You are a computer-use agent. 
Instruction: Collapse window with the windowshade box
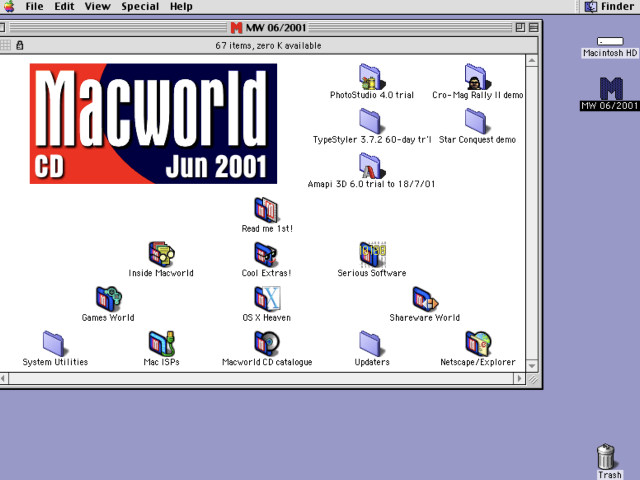pyautogui.click(x=533, y=27)
